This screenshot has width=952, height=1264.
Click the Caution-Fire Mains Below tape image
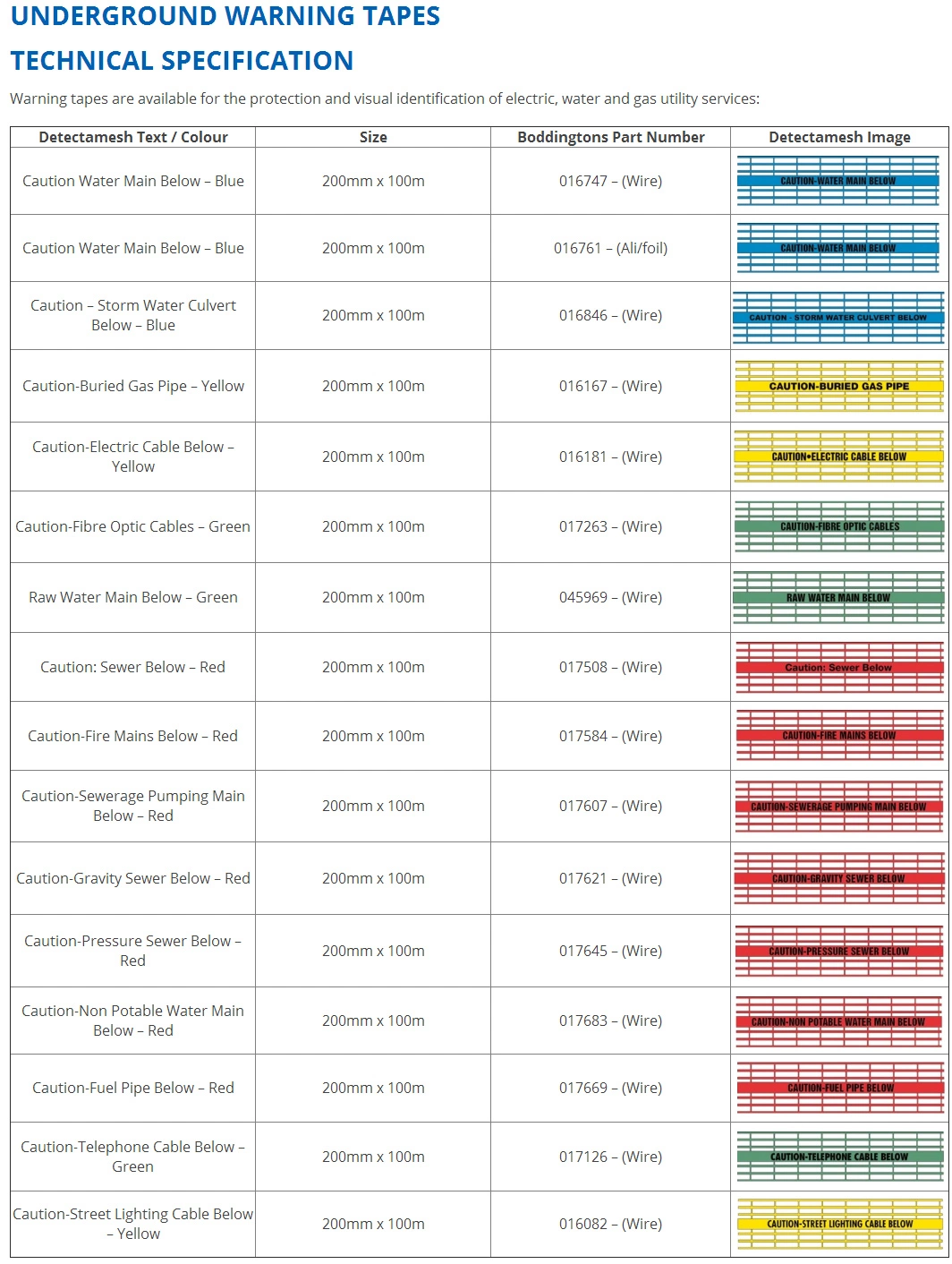(838, 736)
